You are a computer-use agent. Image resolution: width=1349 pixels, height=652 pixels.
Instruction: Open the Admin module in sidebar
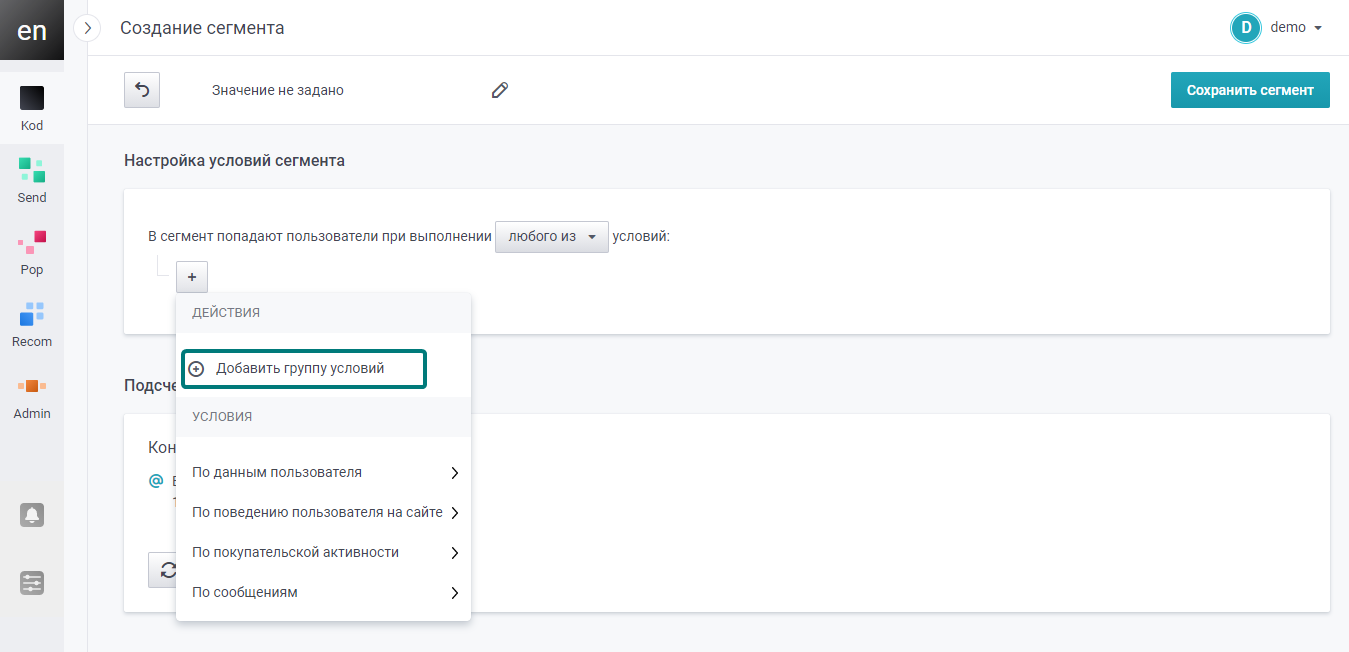32,397
